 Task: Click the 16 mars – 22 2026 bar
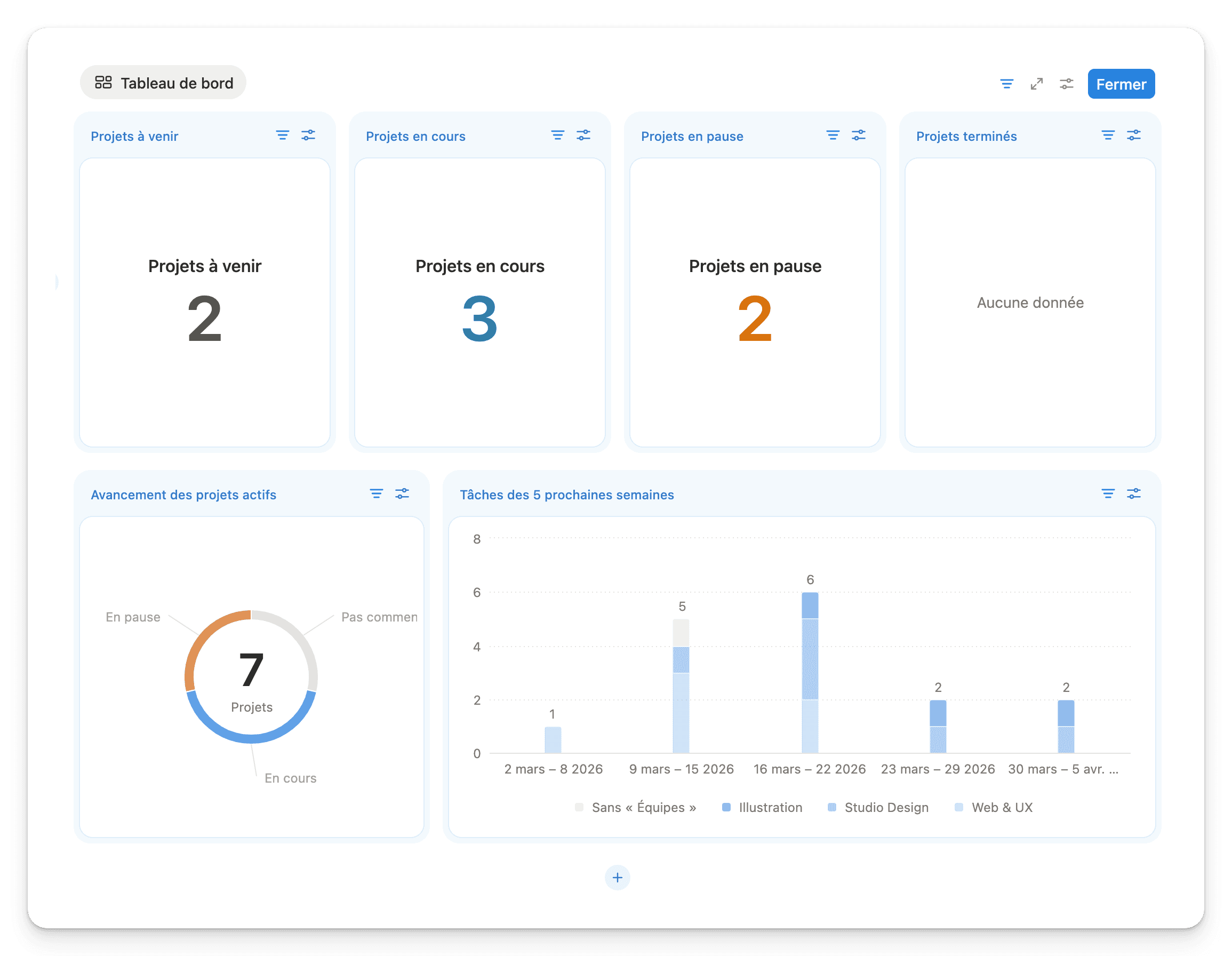pyautogui.click(x=810, y=672)
